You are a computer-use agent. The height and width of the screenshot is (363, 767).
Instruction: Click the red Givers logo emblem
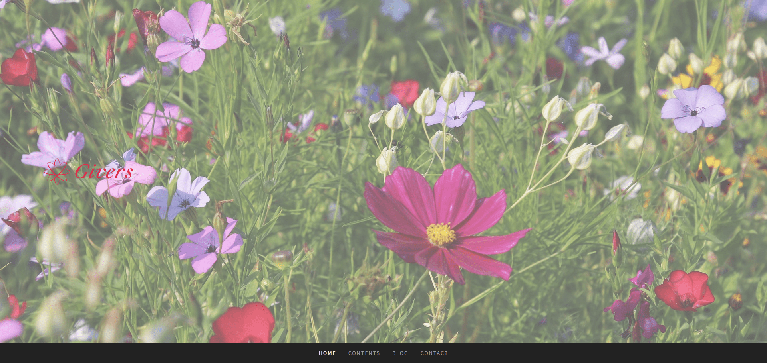click(56, 172)
